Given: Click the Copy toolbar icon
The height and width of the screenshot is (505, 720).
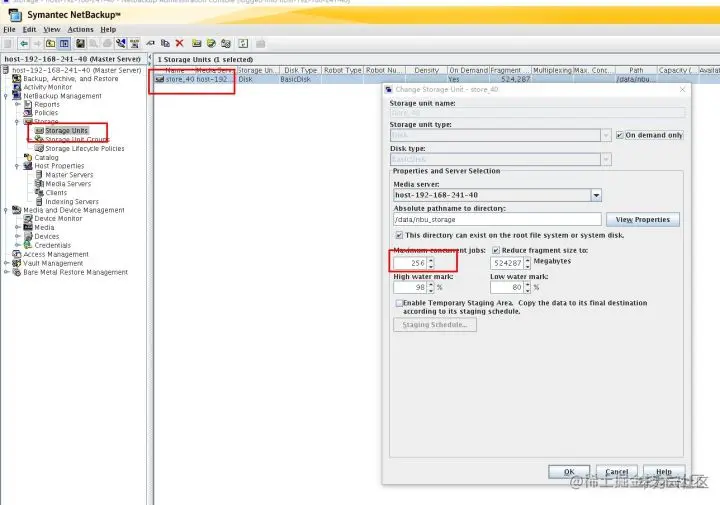Looking at the screenshot, I should (x=165, y=43).
